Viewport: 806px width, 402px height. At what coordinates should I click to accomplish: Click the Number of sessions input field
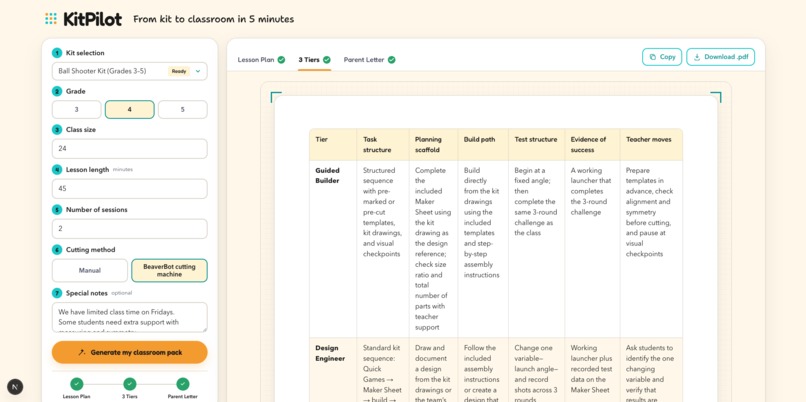coord(130,229)
